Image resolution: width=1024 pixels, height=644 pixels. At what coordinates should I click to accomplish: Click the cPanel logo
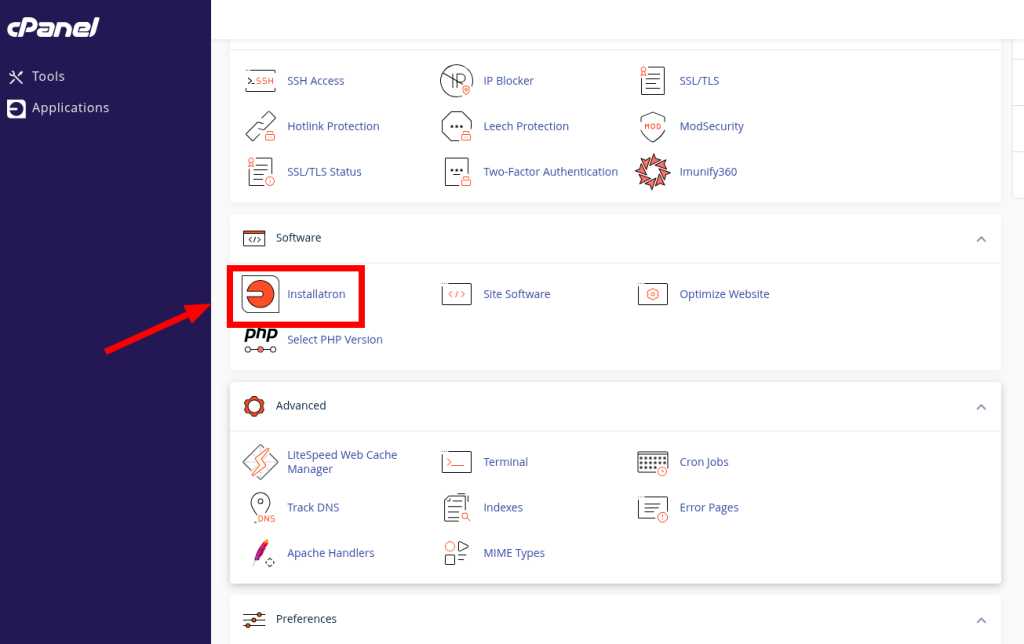point(53,27)
